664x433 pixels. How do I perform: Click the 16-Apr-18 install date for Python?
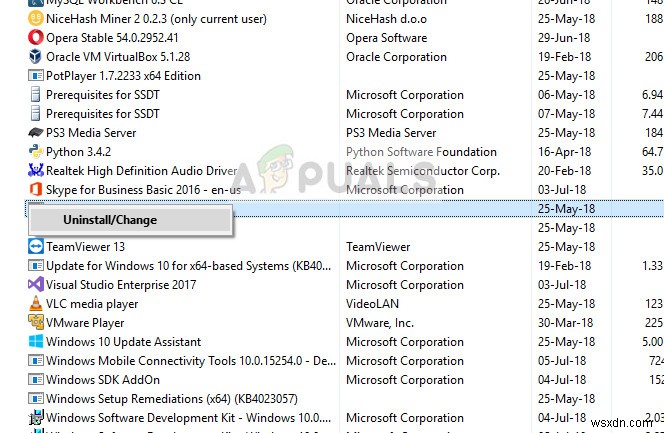pyautogui.click(x=565, y=152)
